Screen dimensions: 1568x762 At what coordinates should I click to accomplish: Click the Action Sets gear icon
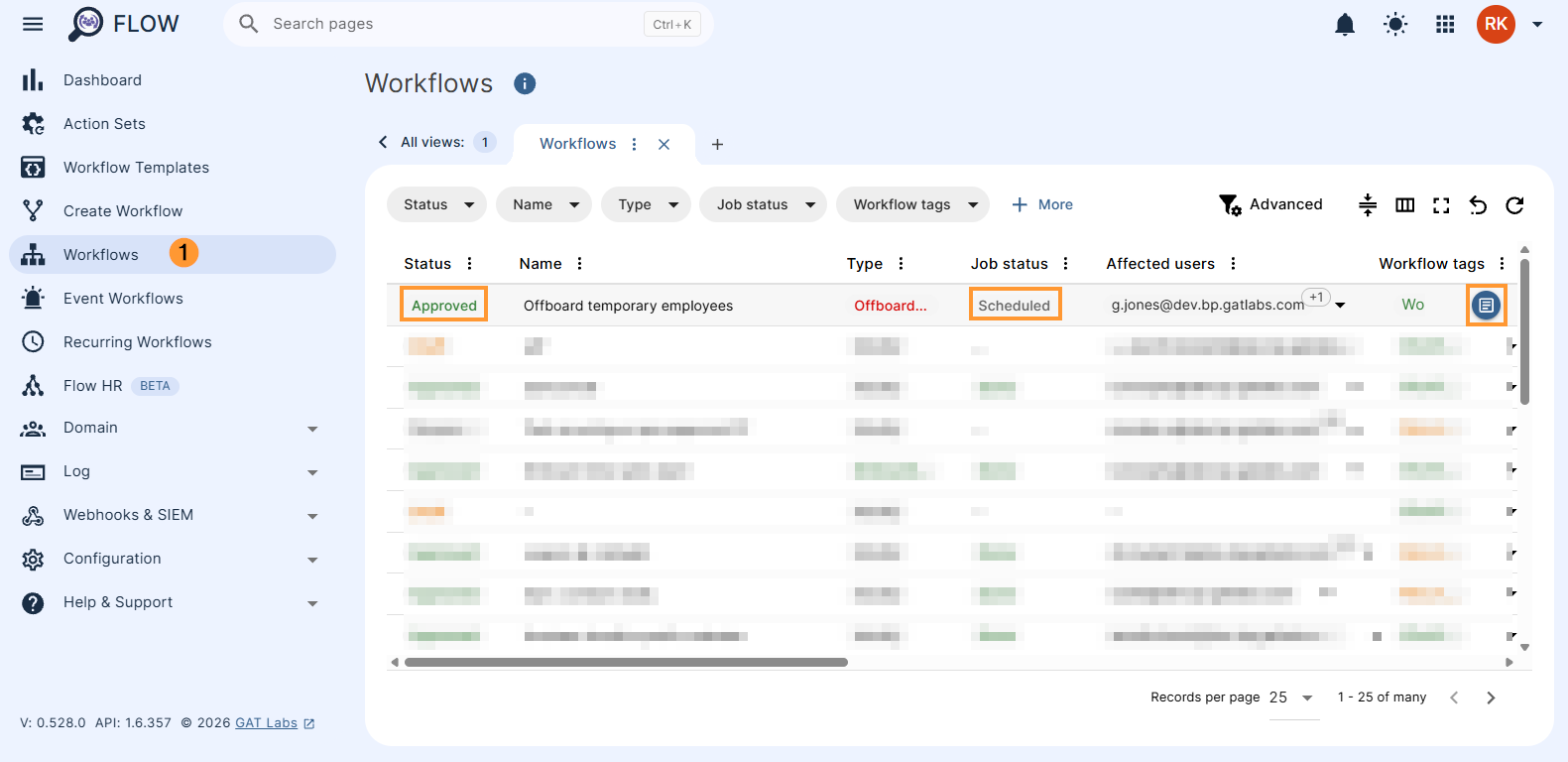tap(33, 123)
